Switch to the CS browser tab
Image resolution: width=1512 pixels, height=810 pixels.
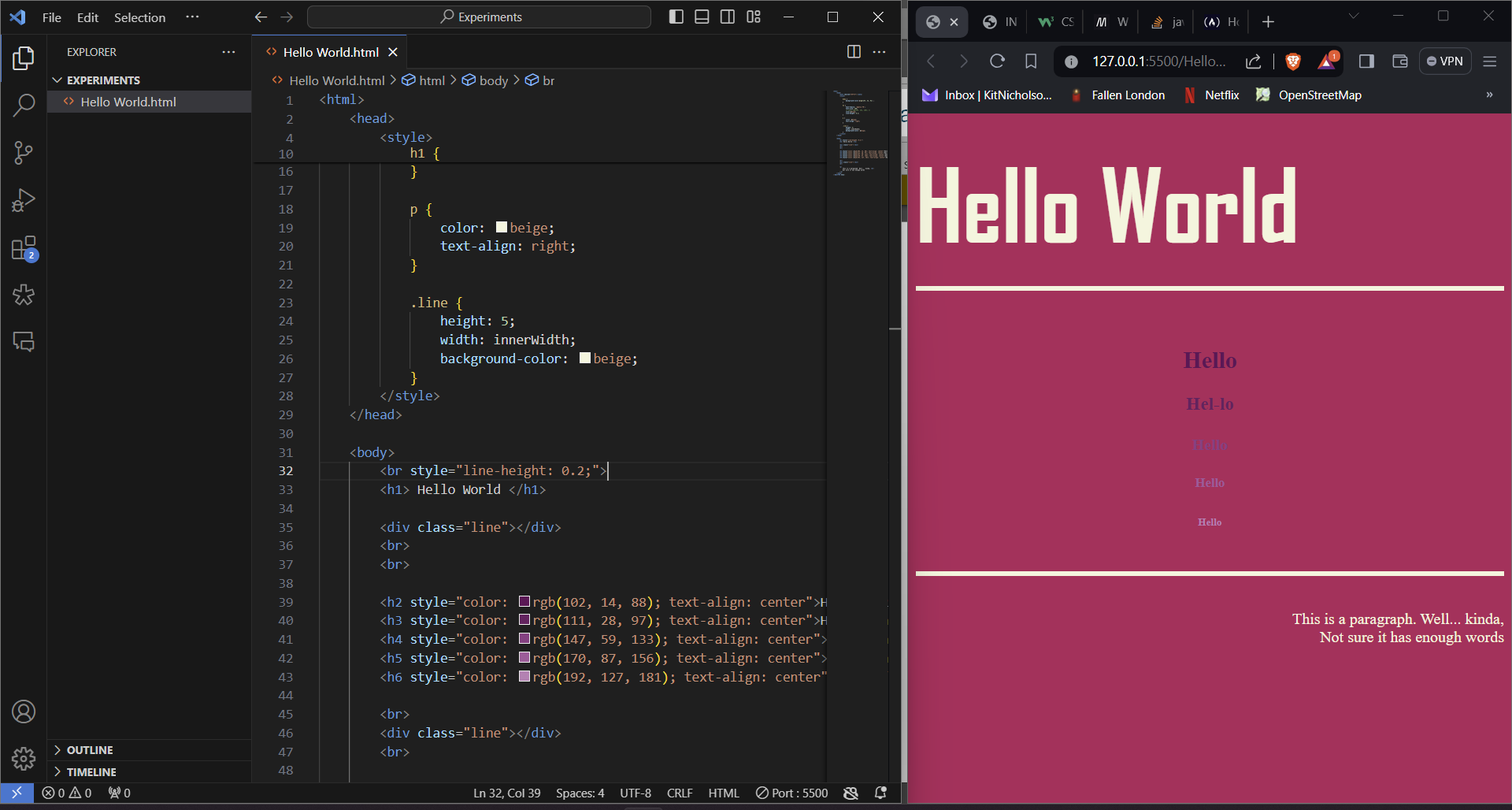[x=1055, y=22]
